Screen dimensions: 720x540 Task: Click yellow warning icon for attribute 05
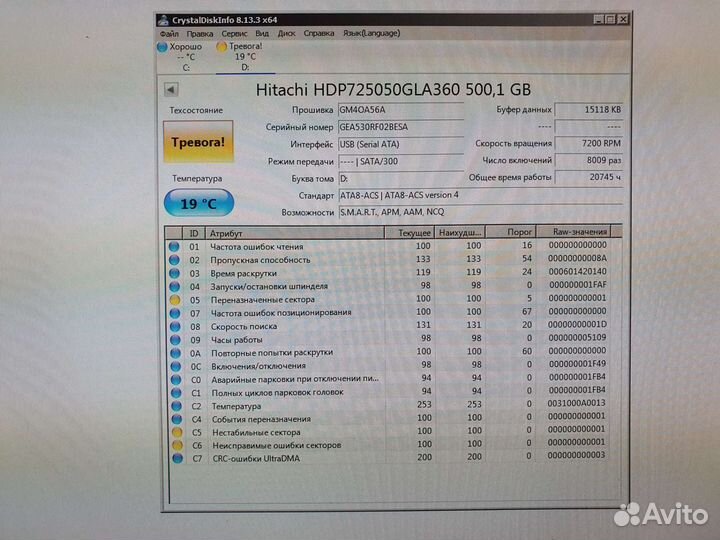pyautogui.click(x=175, y=300)
